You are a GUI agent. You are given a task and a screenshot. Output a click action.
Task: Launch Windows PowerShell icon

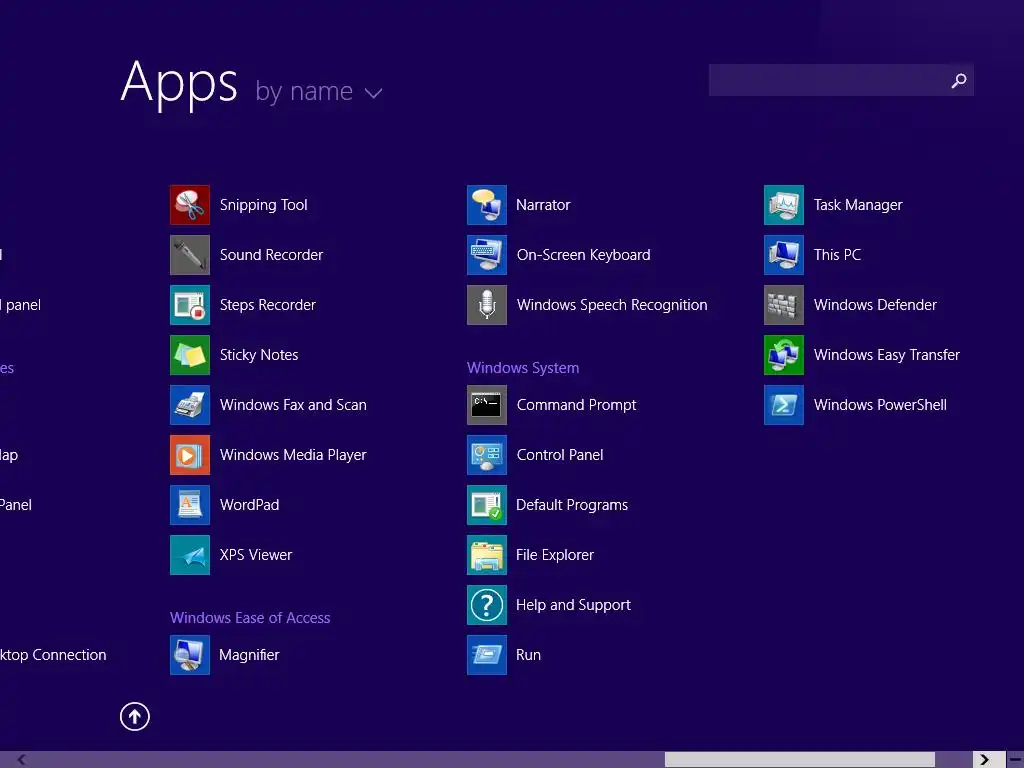[x=784, y=405]
